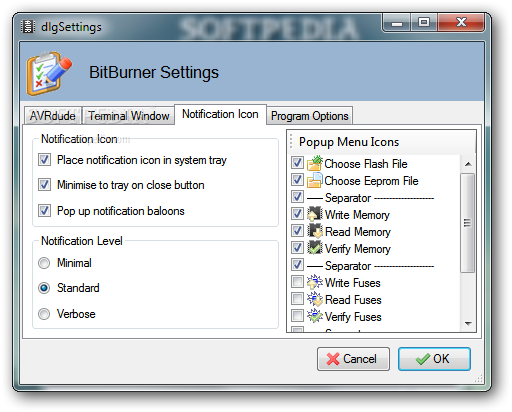Viewport: 512px width, 412px height.
Task: Toggle the Write Memory checkbox
Action: (x=297, y=214)
